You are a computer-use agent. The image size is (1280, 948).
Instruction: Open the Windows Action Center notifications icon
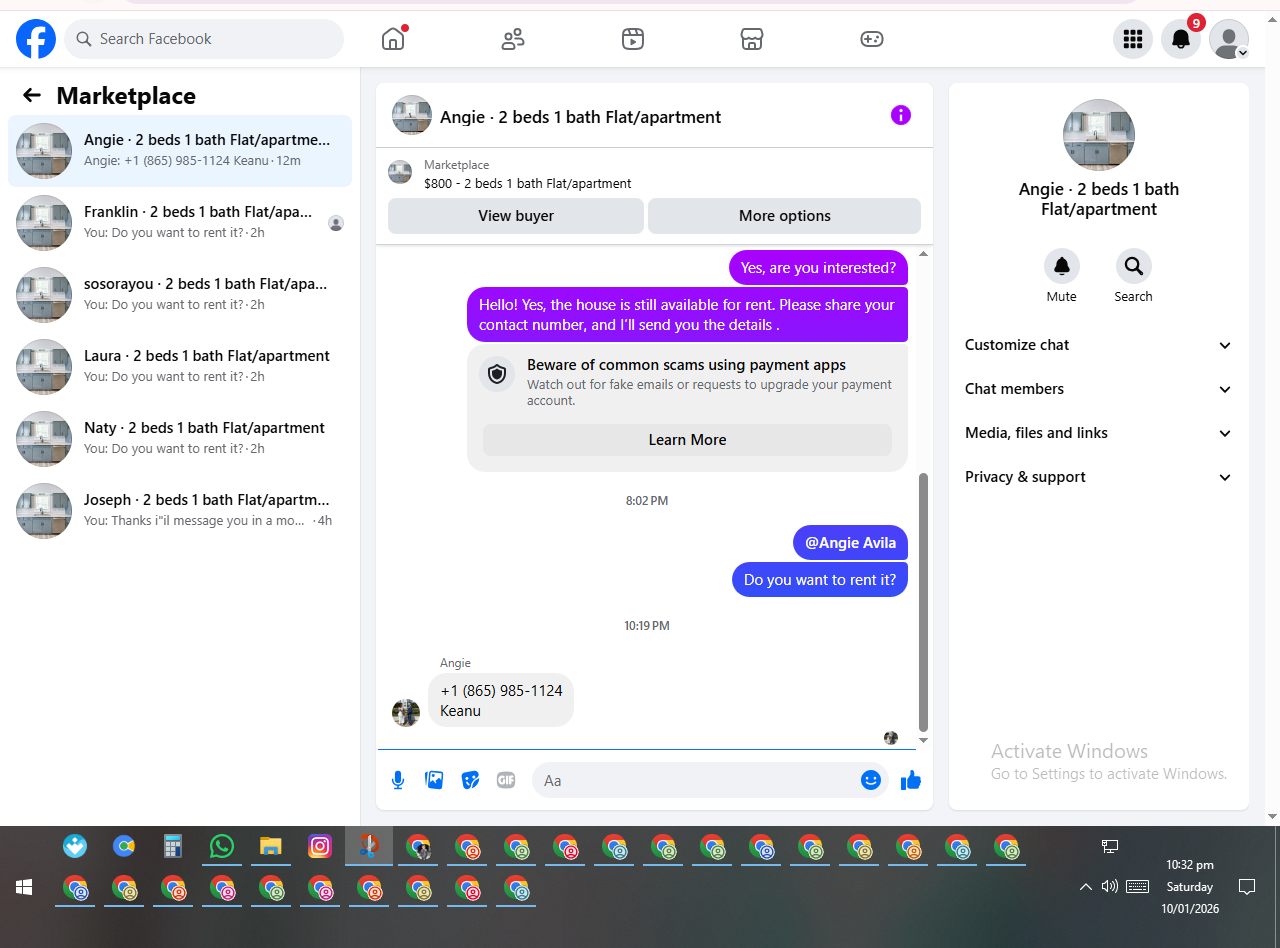pyautogui.click(x=1247, y=886)
